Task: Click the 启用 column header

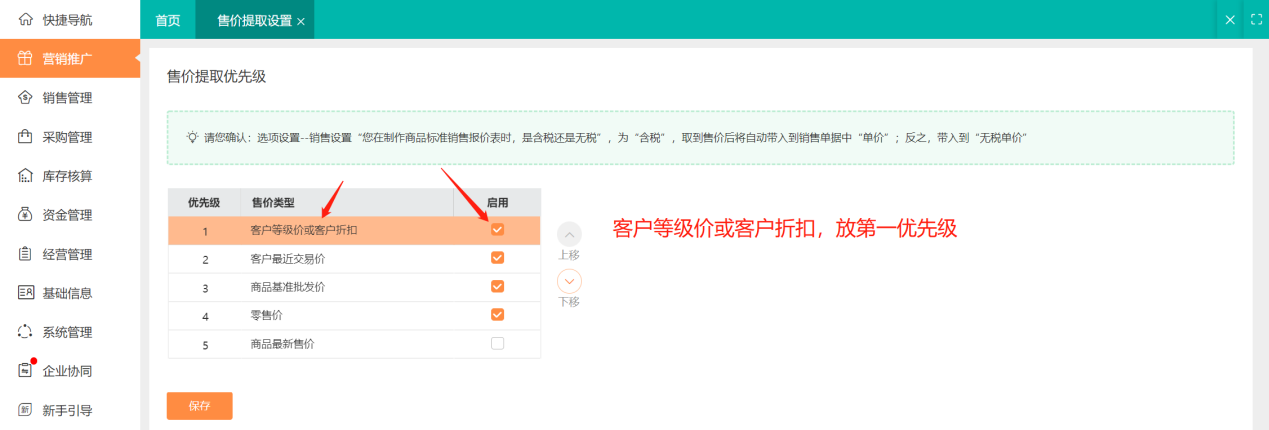Action: tap(497, 202)
